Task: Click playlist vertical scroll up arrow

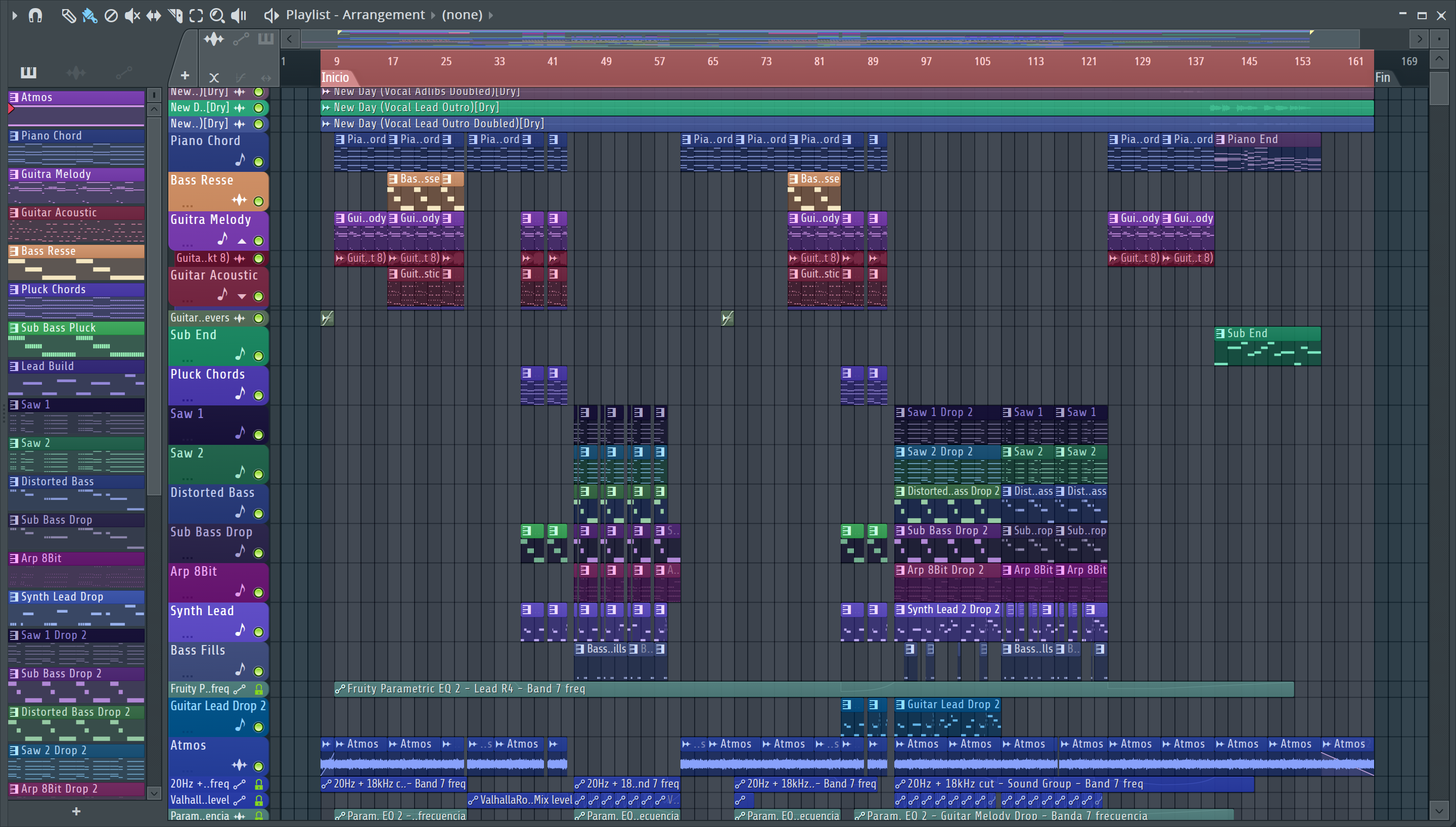Action: point(1439,59)
